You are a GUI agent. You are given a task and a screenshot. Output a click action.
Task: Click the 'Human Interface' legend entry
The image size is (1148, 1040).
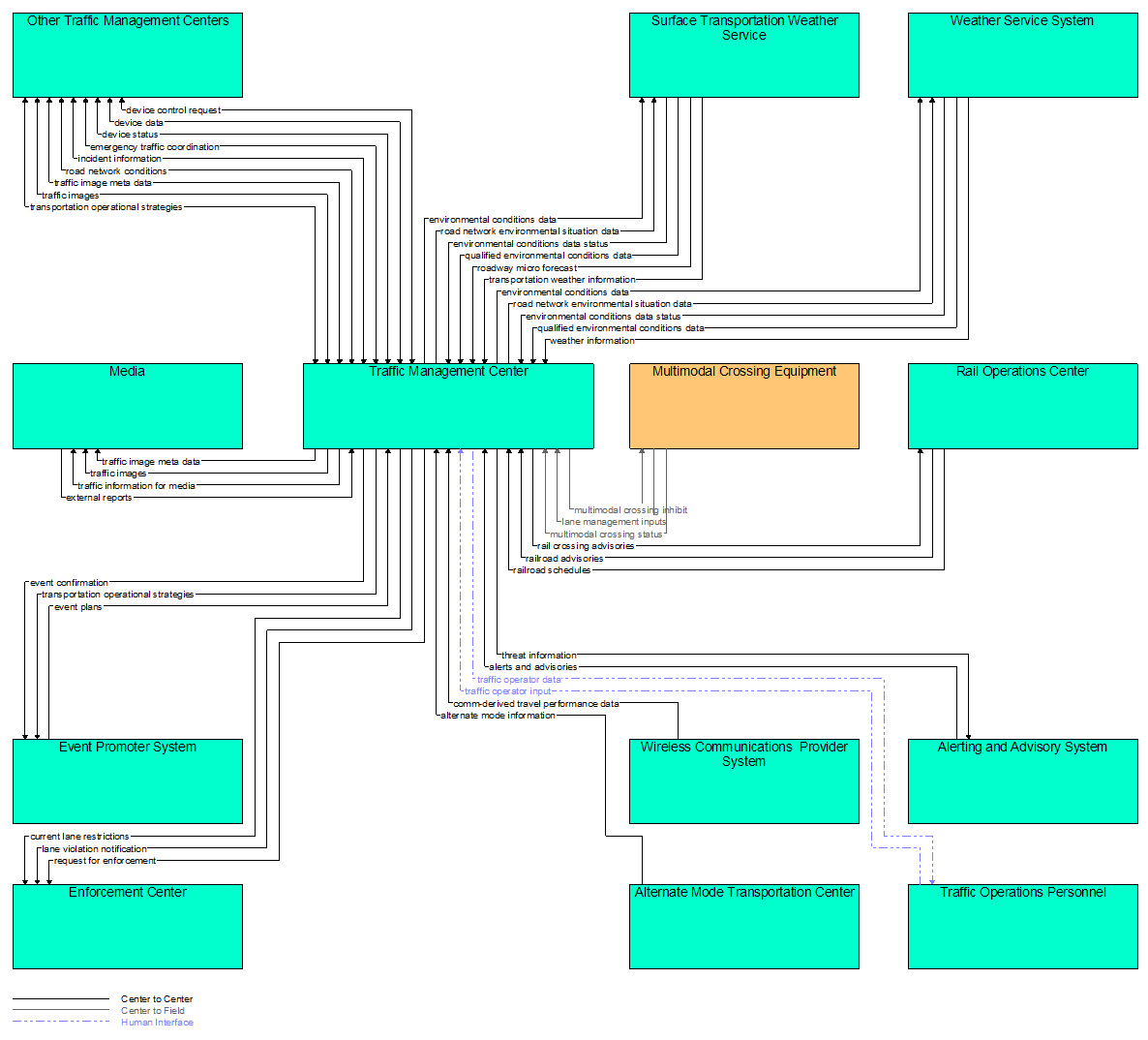click(x=157, y=1023)
